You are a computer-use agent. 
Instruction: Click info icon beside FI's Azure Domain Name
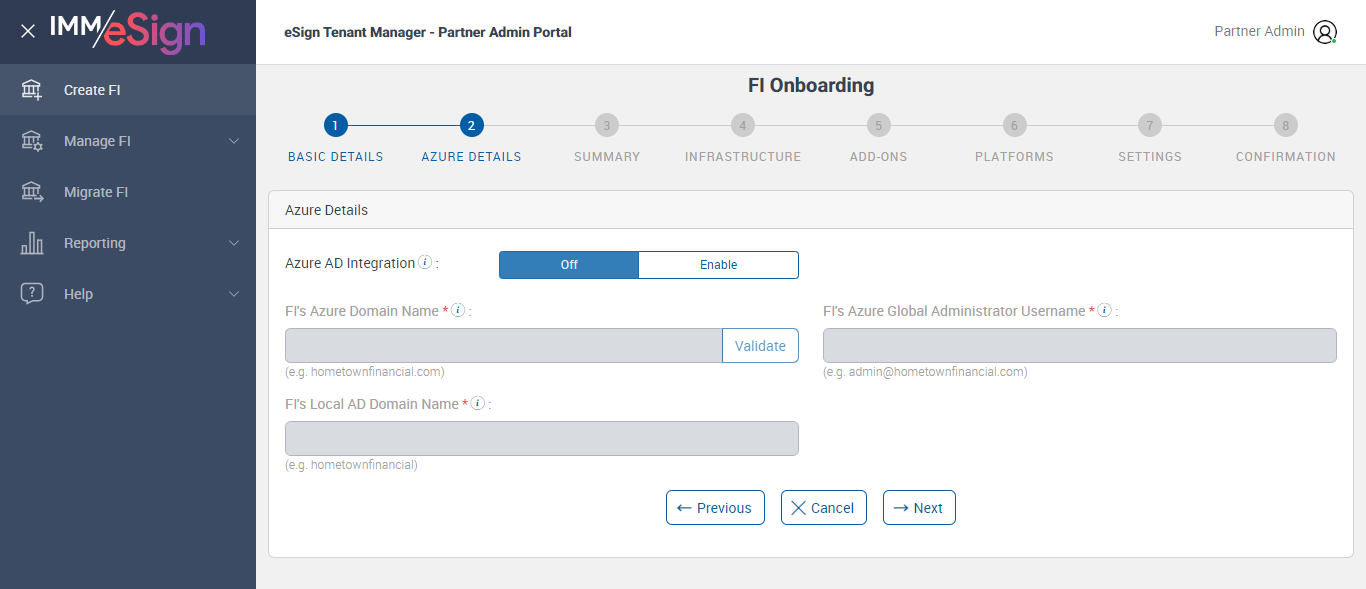[458, 311]
